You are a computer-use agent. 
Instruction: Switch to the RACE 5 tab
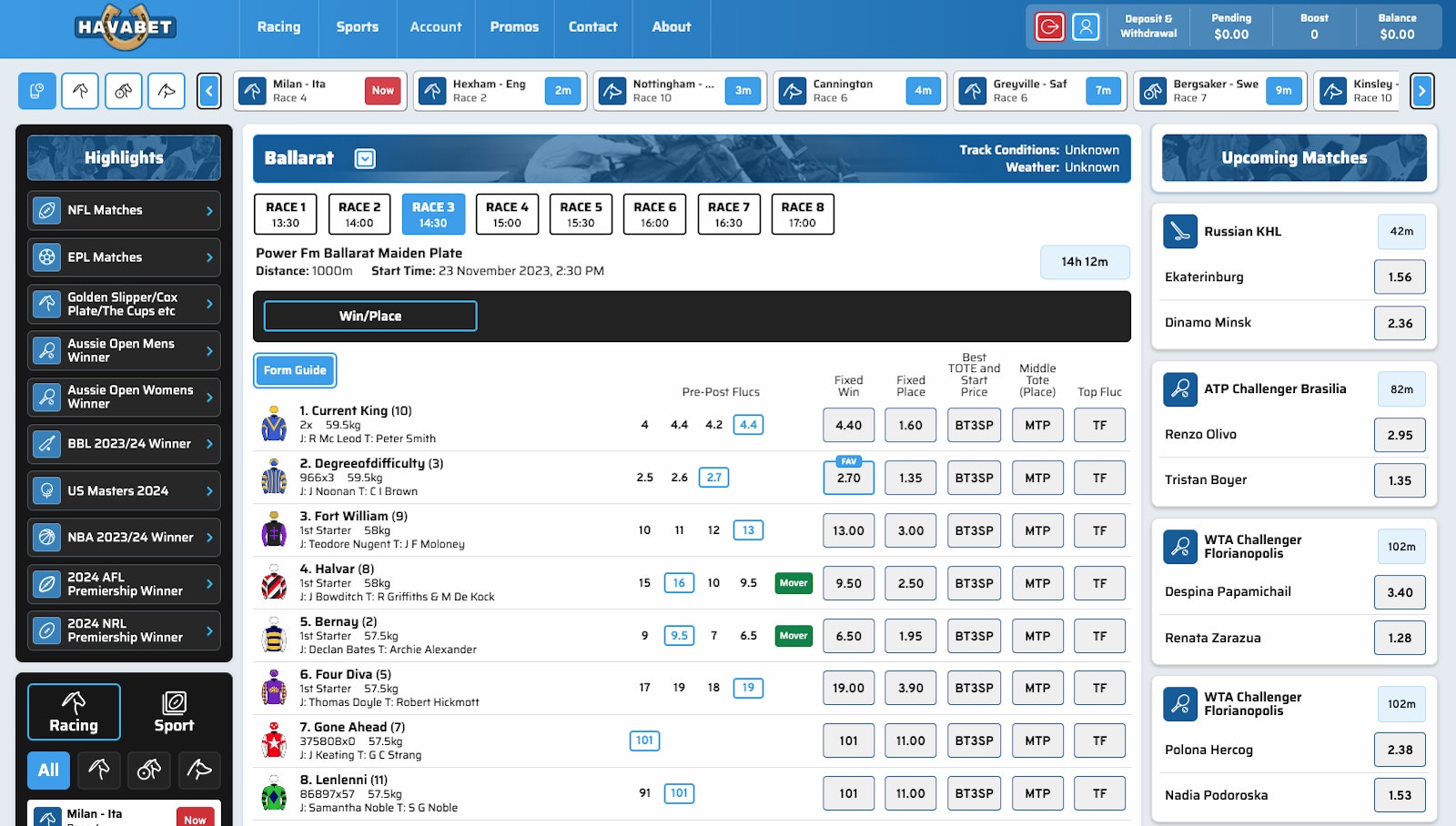click(581, 215)
